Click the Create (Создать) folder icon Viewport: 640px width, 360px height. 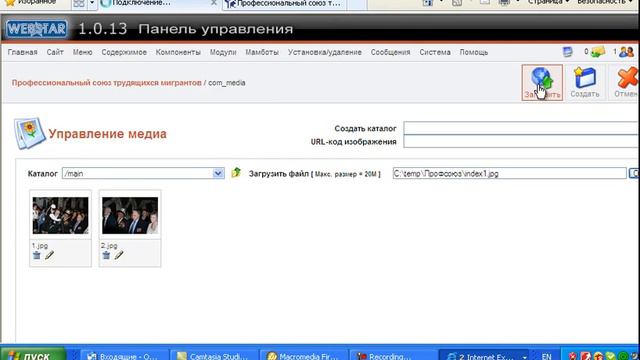tap(585, 82)
